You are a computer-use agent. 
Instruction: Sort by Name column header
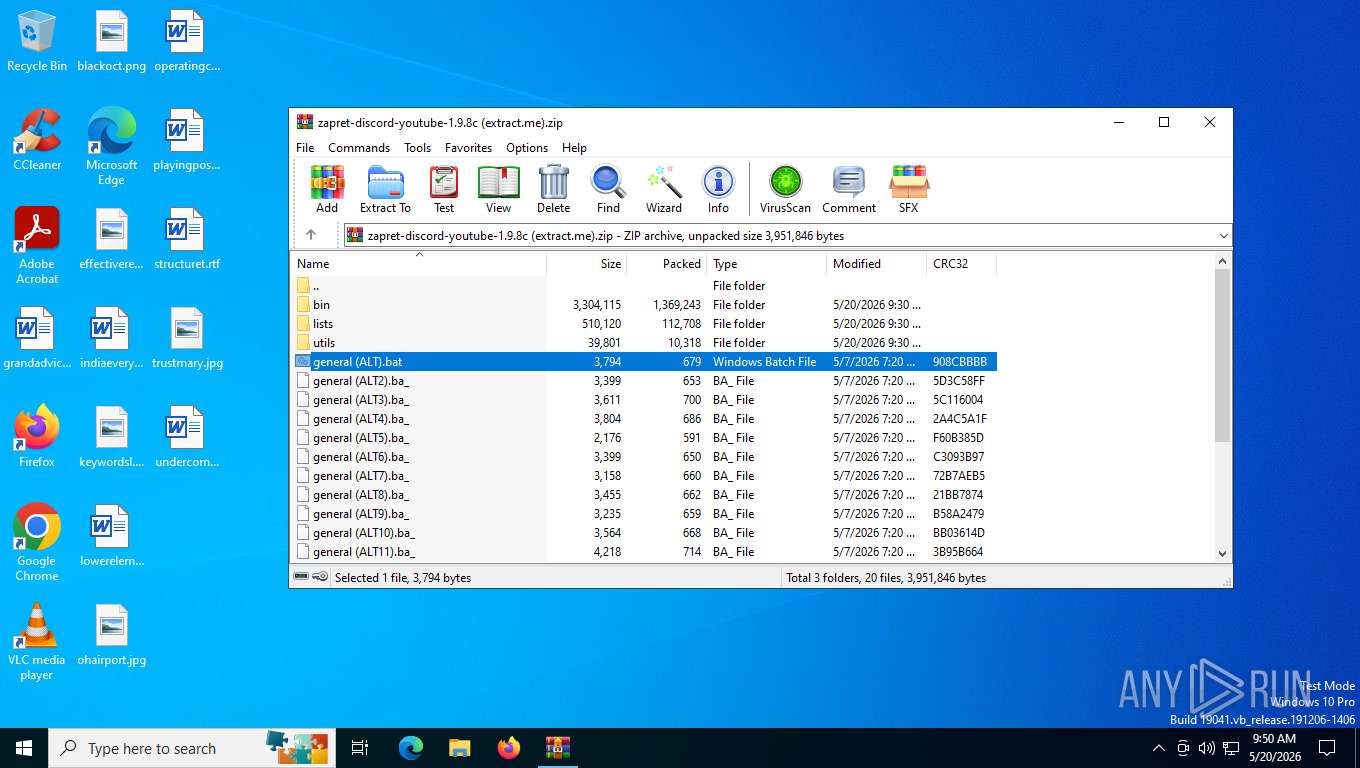point(419,264)
